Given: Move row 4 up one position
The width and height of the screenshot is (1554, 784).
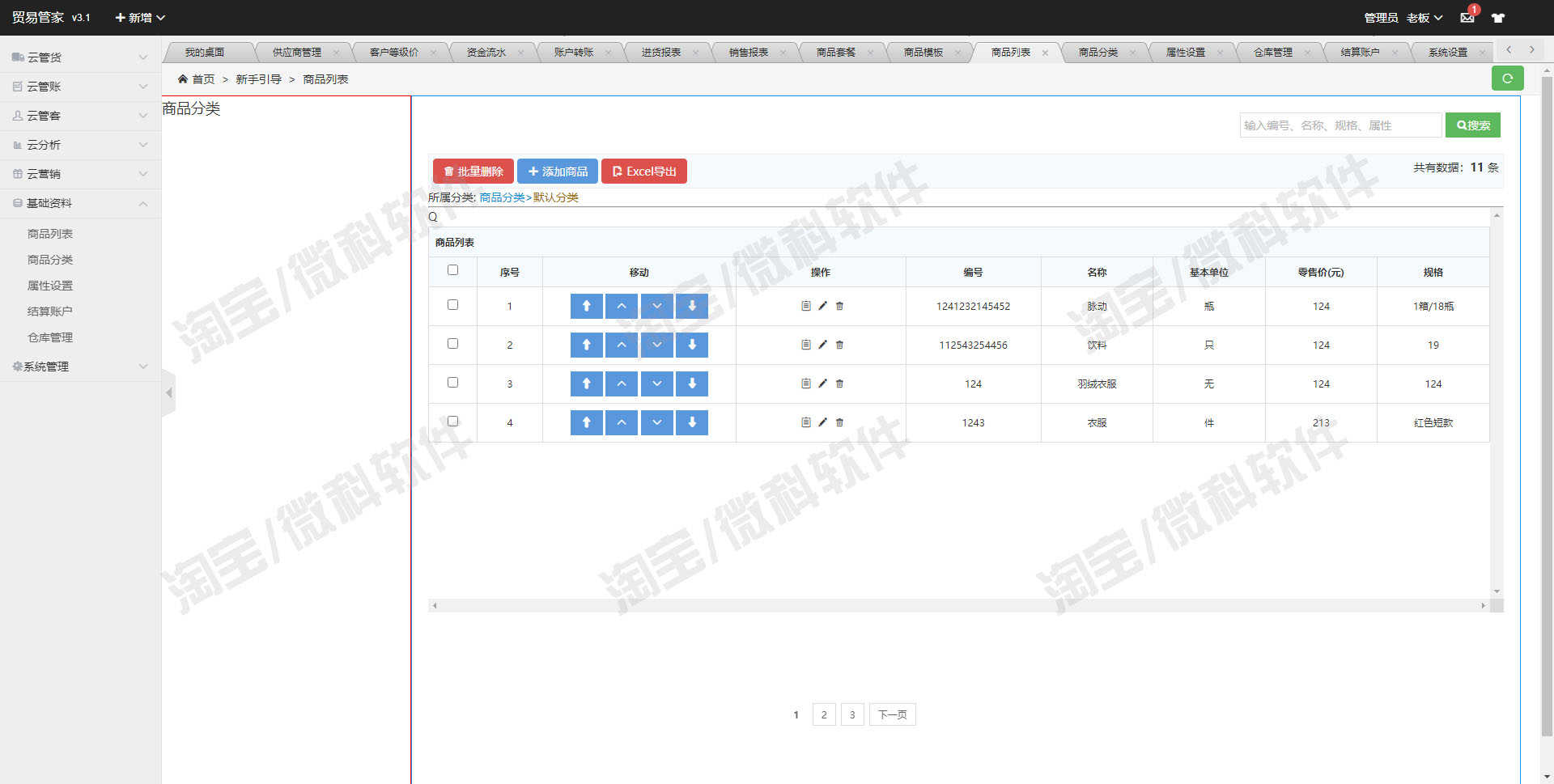Looking at the screenshot, I should tap(622, 422).
